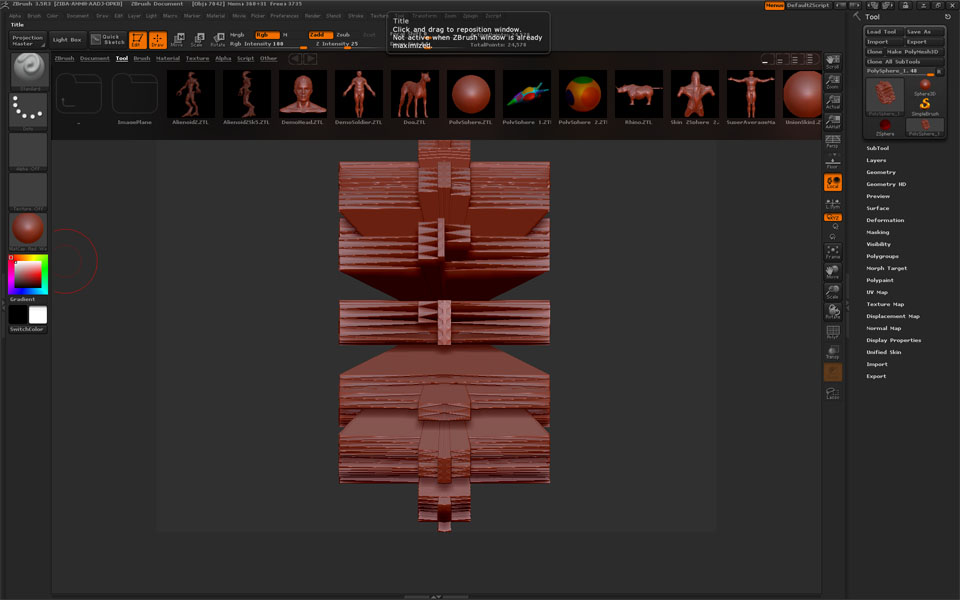960x600 pixels.
Task: Expand the Polygroups section
Action: pyautogui.click(x=882, y=256)
